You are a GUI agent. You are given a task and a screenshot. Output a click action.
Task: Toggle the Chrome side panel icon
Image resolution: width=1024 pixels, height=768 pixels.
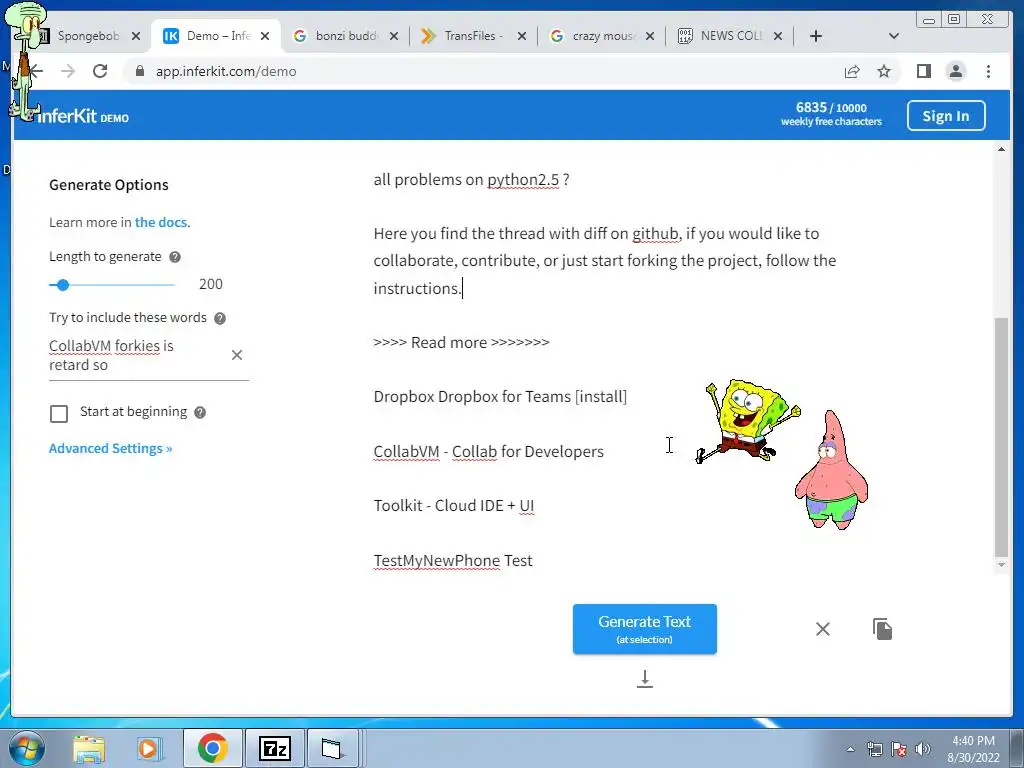point(923,71)
